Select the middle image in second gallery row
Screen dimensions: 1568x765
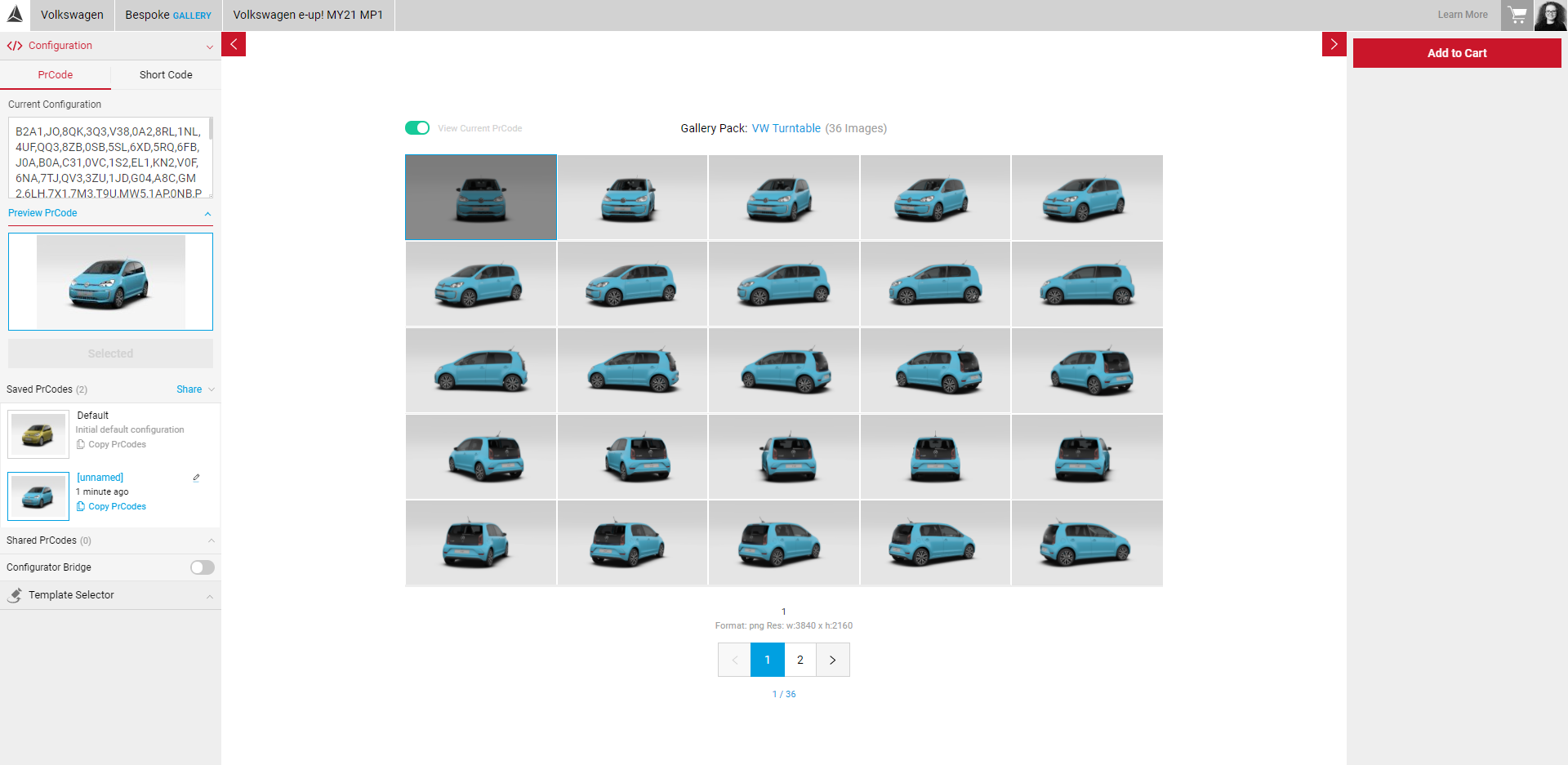[784, 283]
